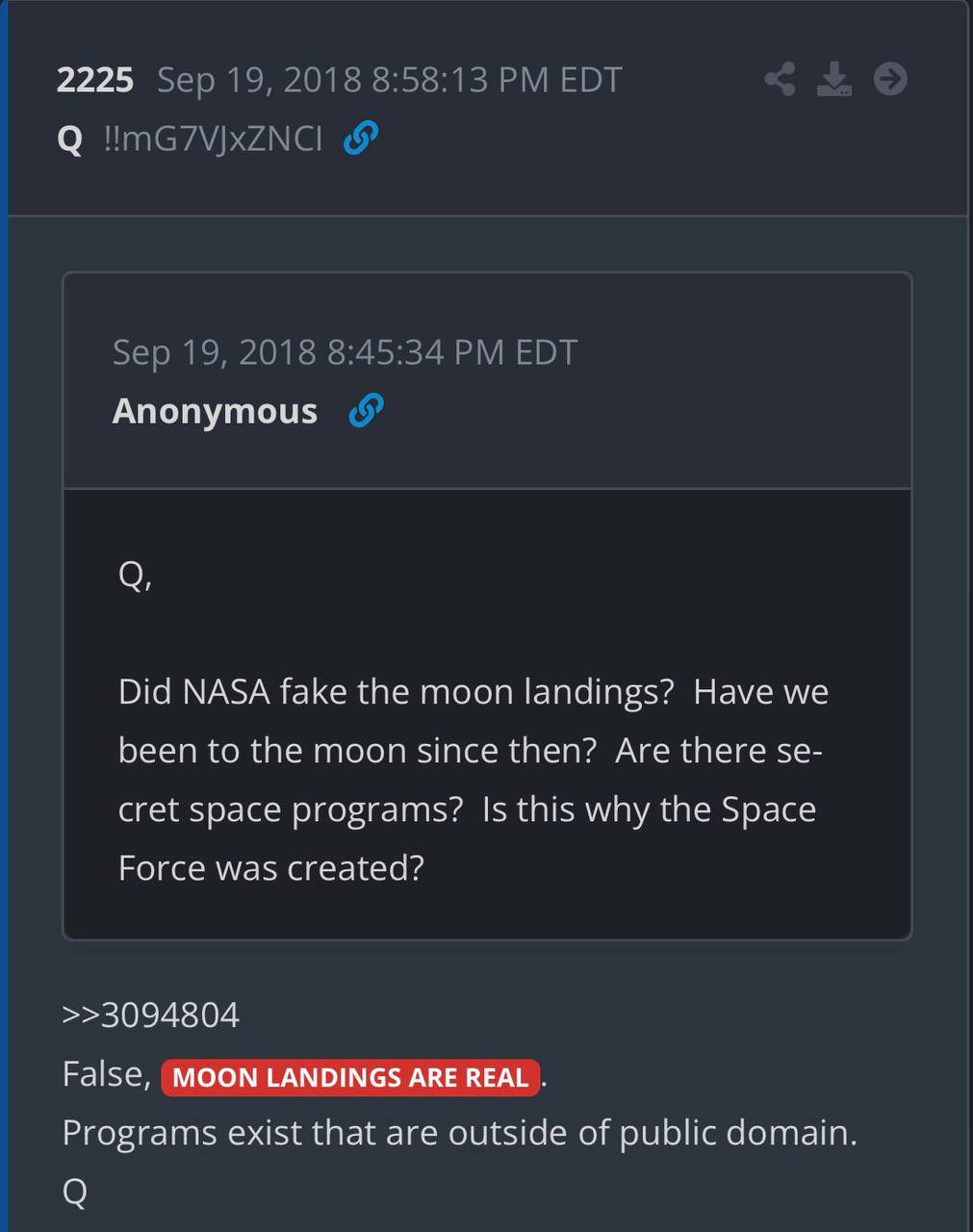Click the Anonymous author name
Image resolution: width=973 pixels, height=1232 pixels.
pos(215,411)
